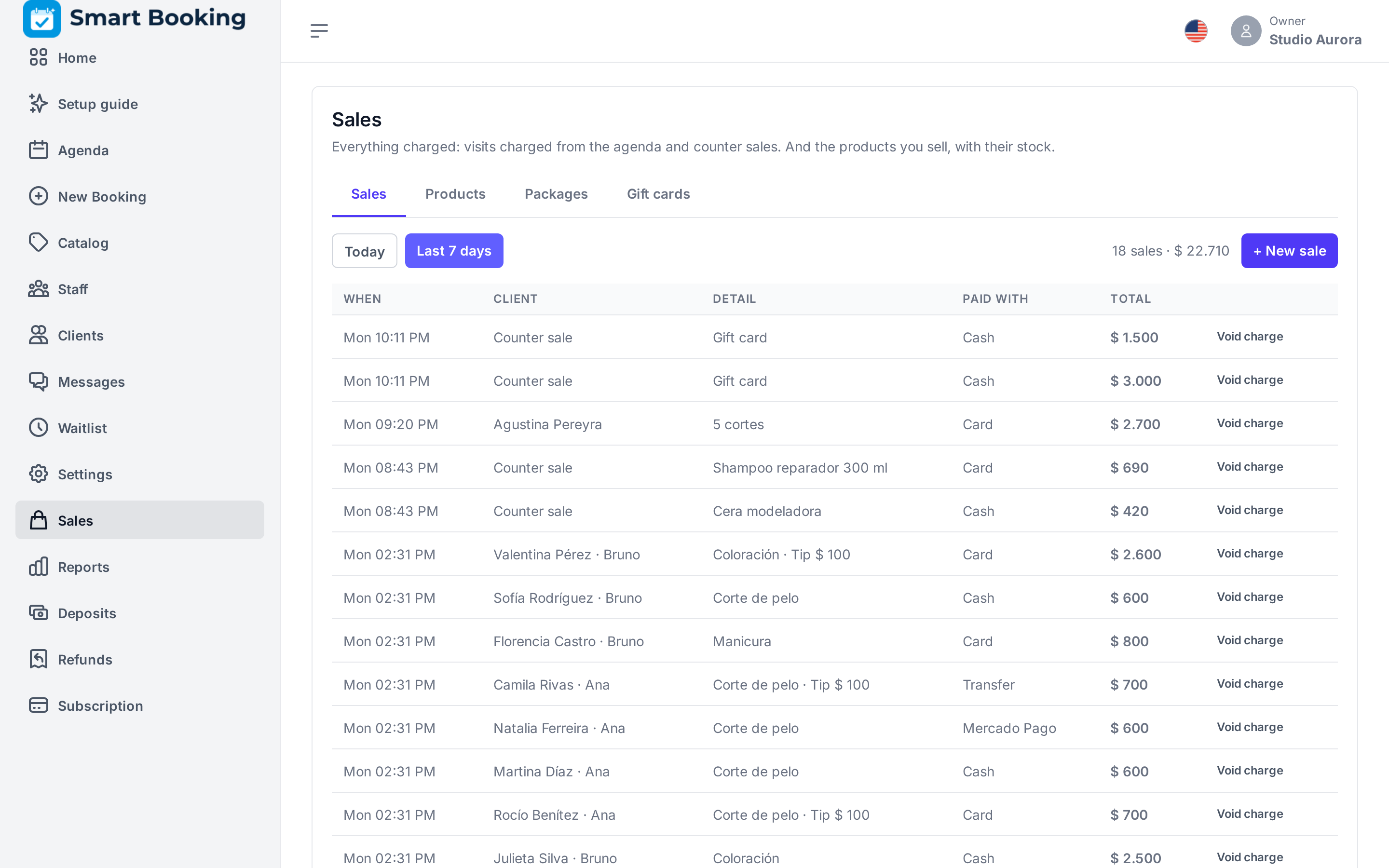The width and height of the screenshot is (1389, 868).
Task: Click the Florencia Castro · Bruno client cell
Action: point(568,641)
